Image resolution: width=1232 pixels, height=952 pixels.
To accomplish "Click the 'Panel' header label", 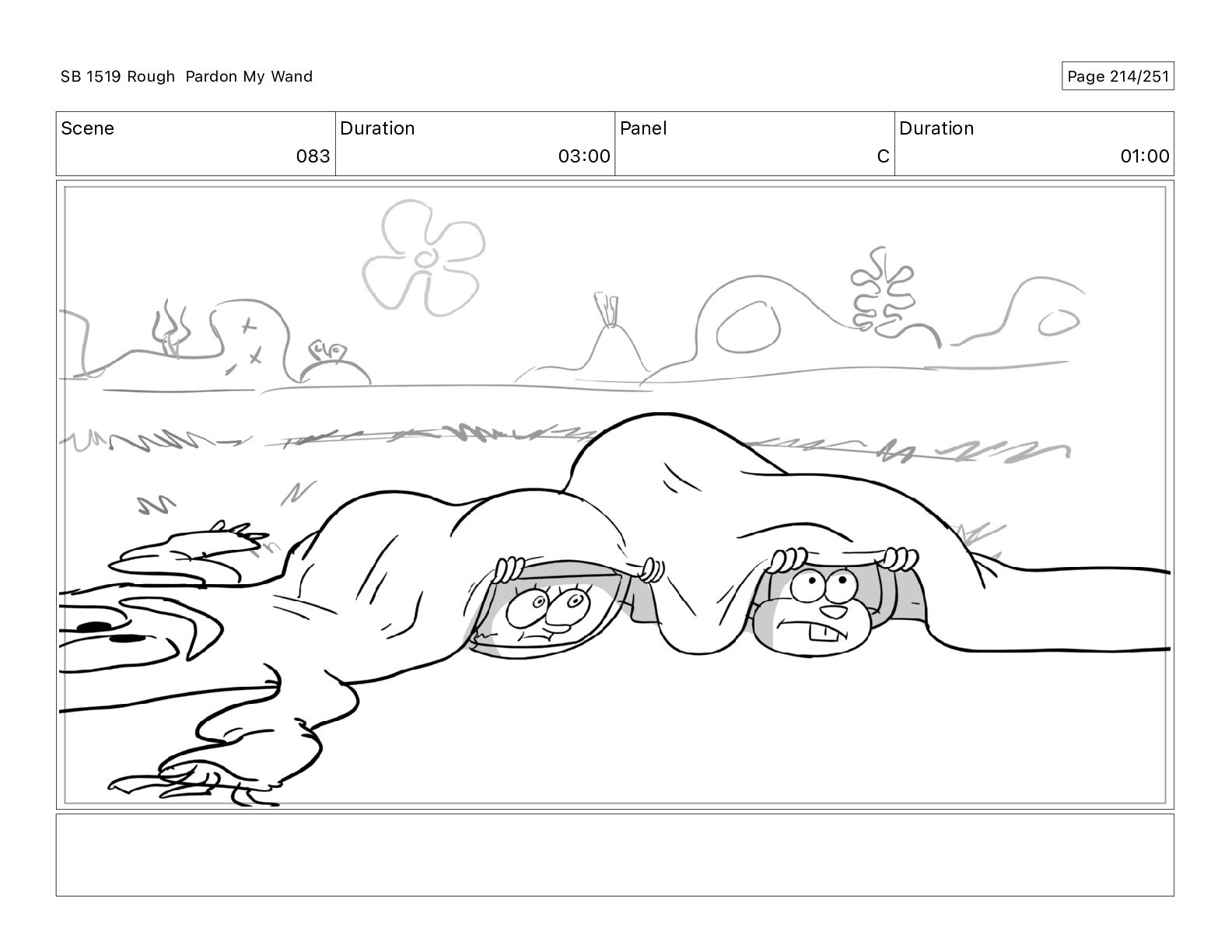I will (x=643, y=128).
